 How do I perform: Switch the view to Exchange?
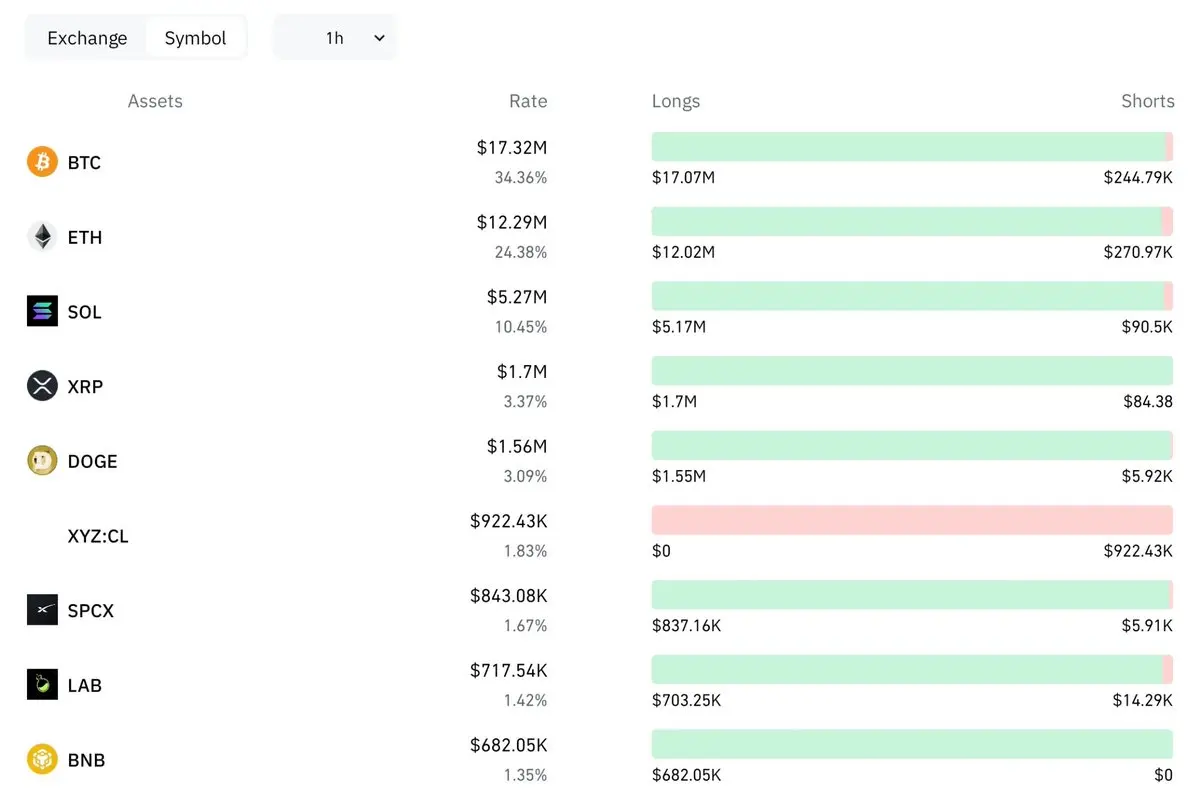pos(87,38)
